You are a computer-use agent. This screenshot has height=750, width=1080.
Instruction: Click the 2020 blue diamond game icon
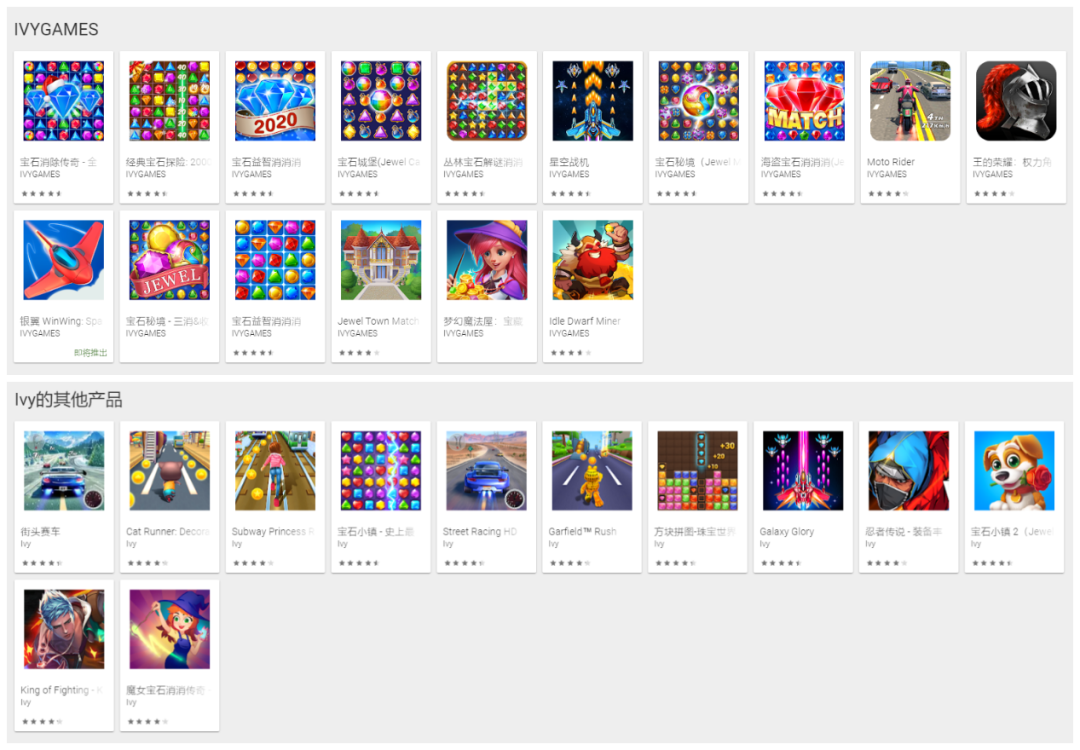tap(275, 101)
